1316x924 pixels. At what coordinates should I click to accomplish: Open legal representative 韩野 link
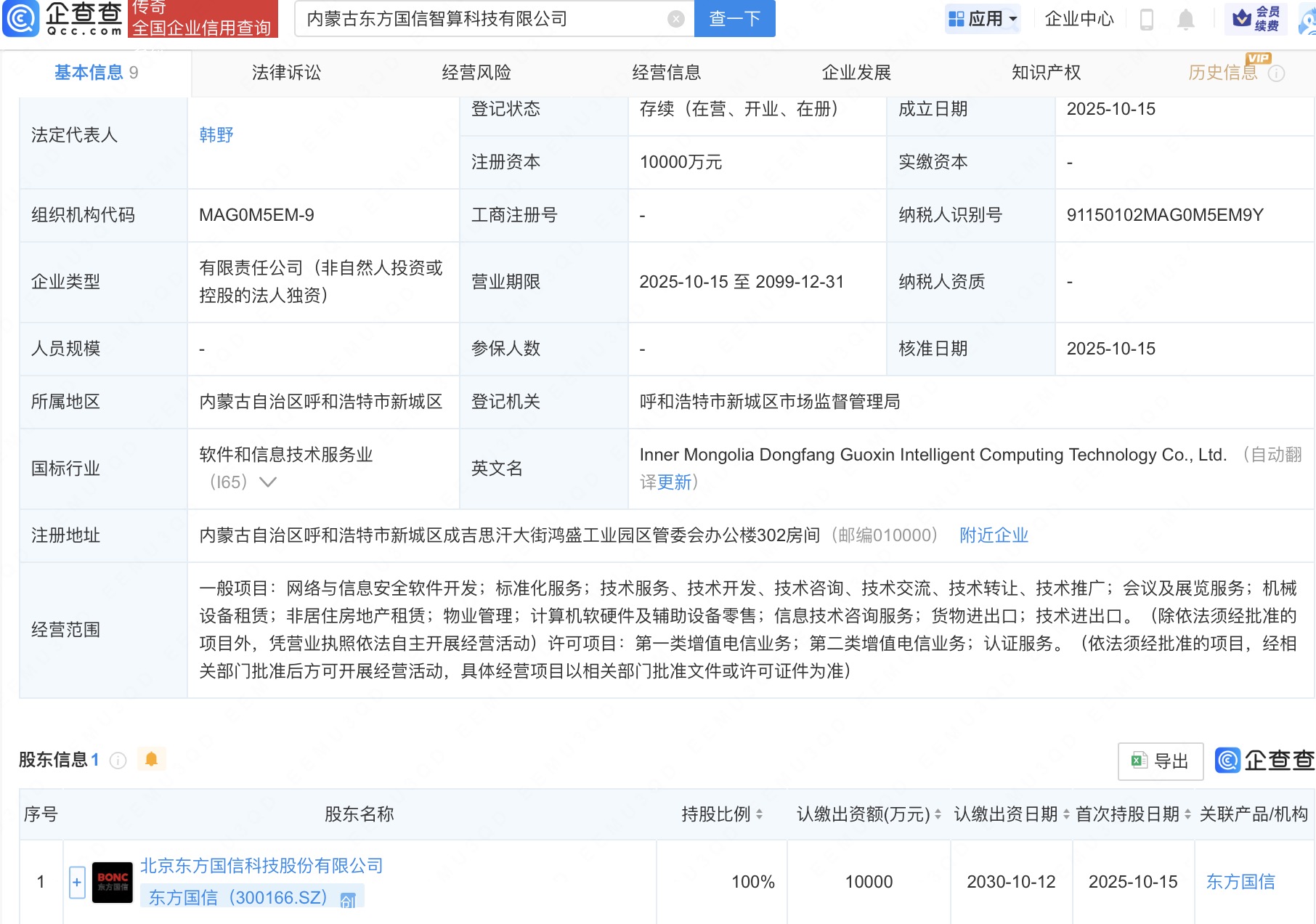coord(216,135)
